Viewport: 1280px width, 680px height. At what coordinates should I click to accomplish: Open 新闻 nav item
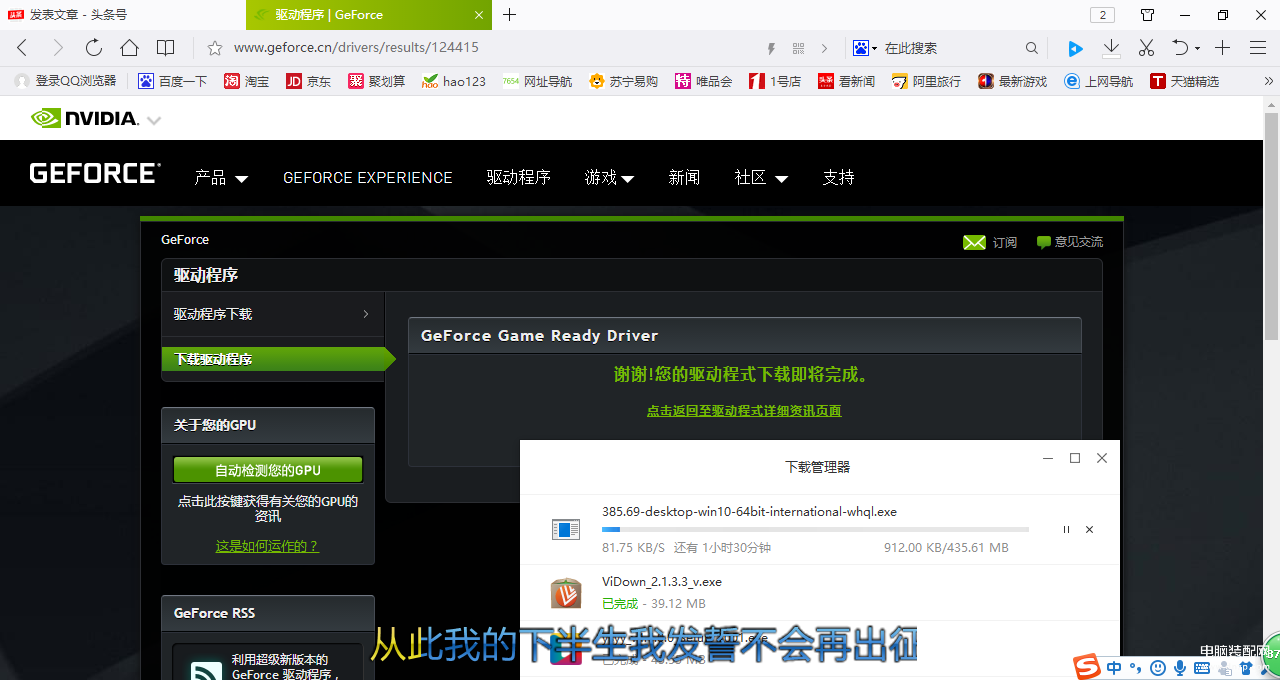click(684, 178)
